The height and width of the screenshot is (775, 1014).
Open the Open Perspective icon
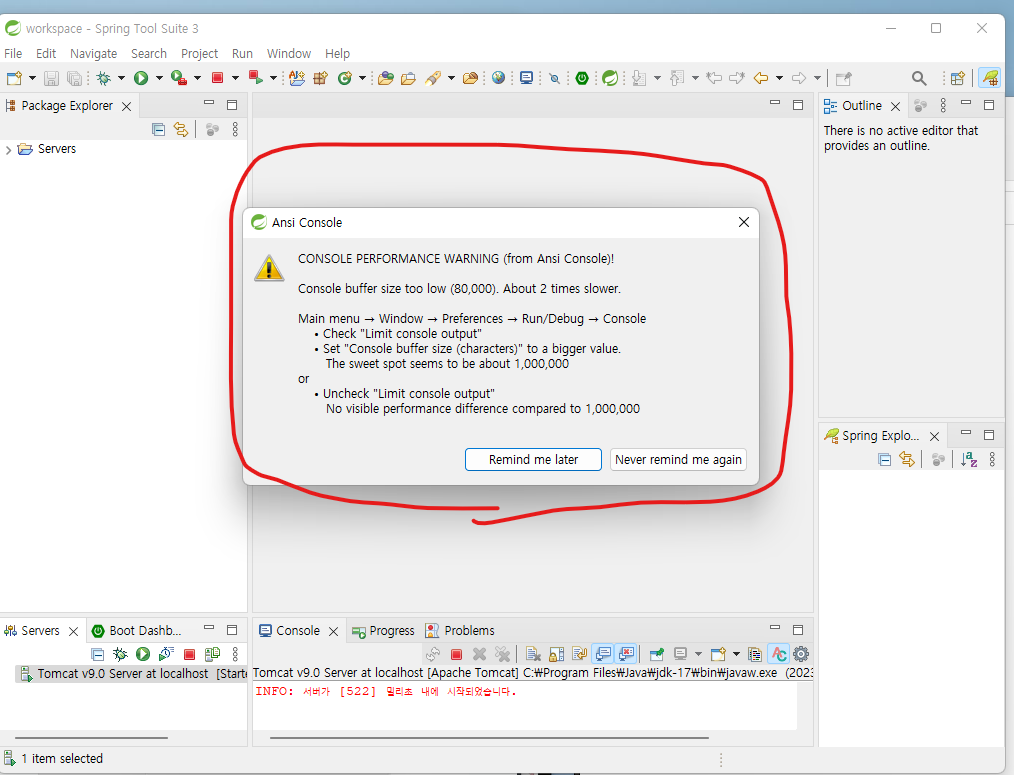(x=958, y=78)
